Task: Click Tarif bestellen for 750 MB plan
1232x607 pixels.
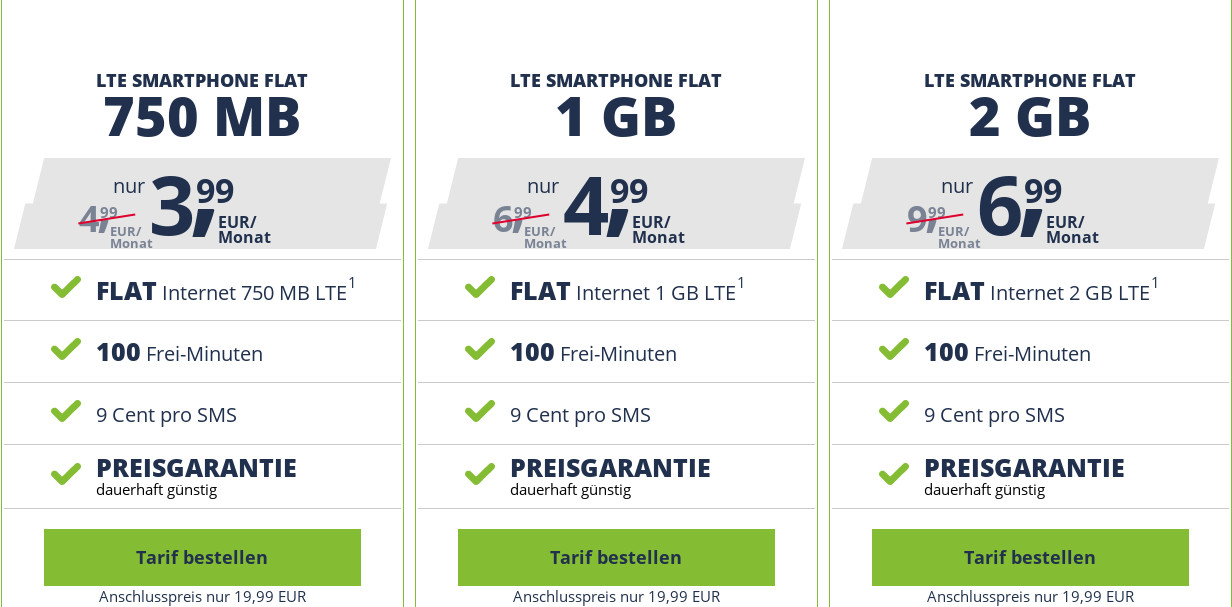Action: pyautogui.click(x=201, y=557)
